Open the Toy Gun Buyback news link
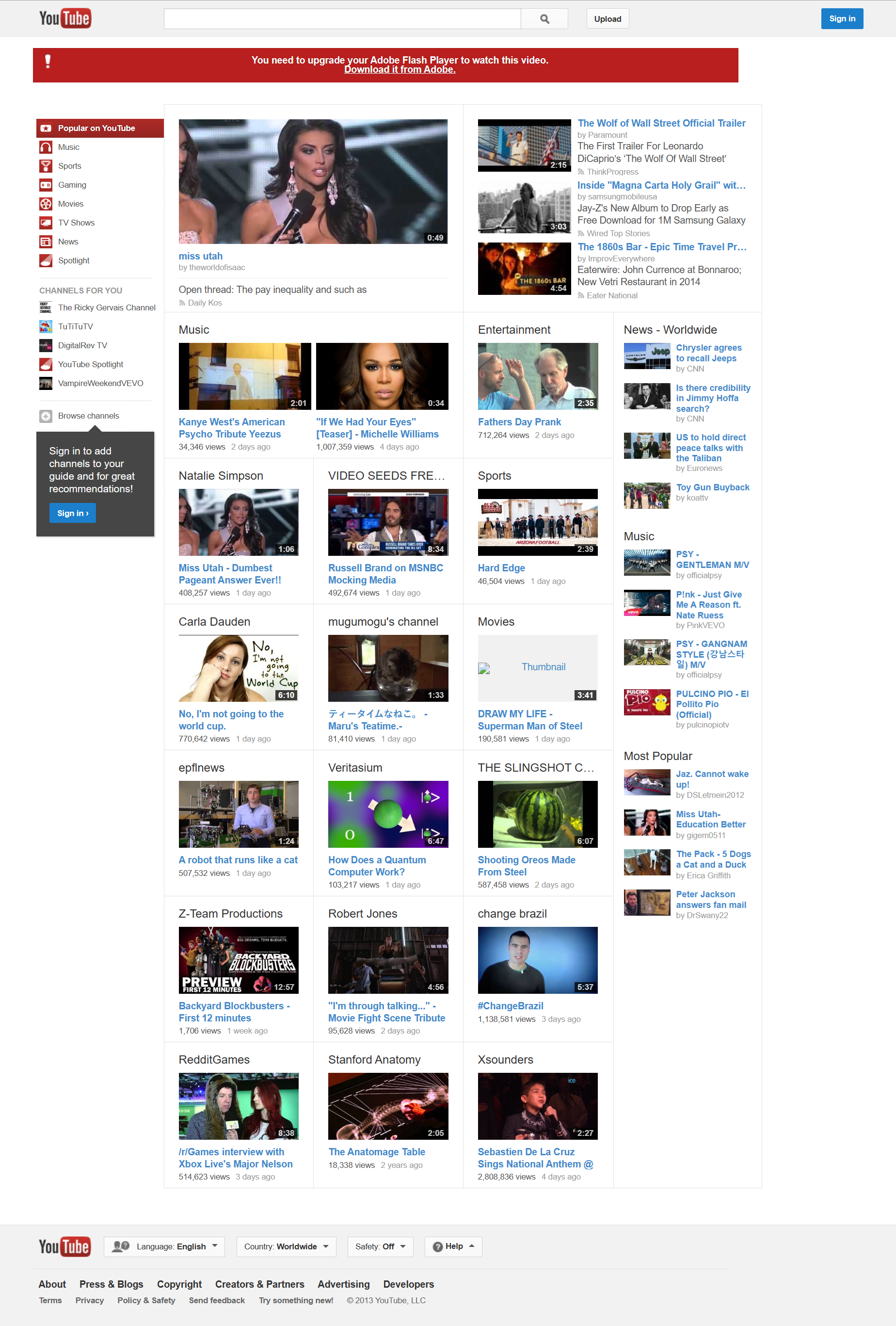Image resolution: width=896 pixels, height=1326 pixels. (712, 487)
